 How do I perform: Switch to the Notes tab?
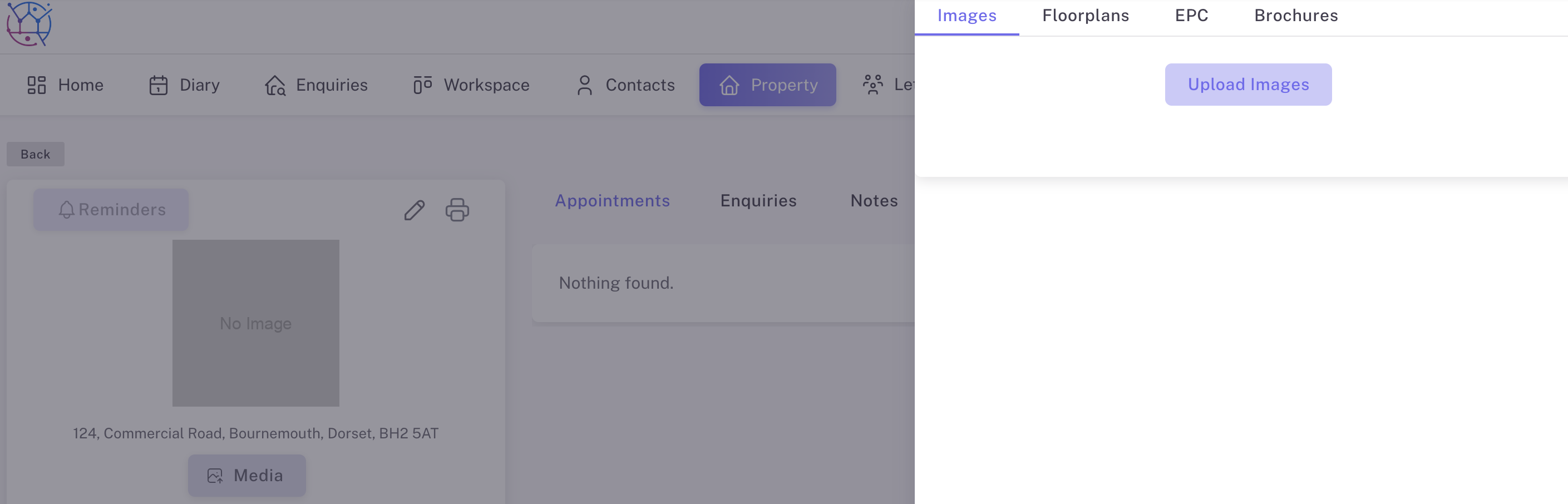pos(874,201)
